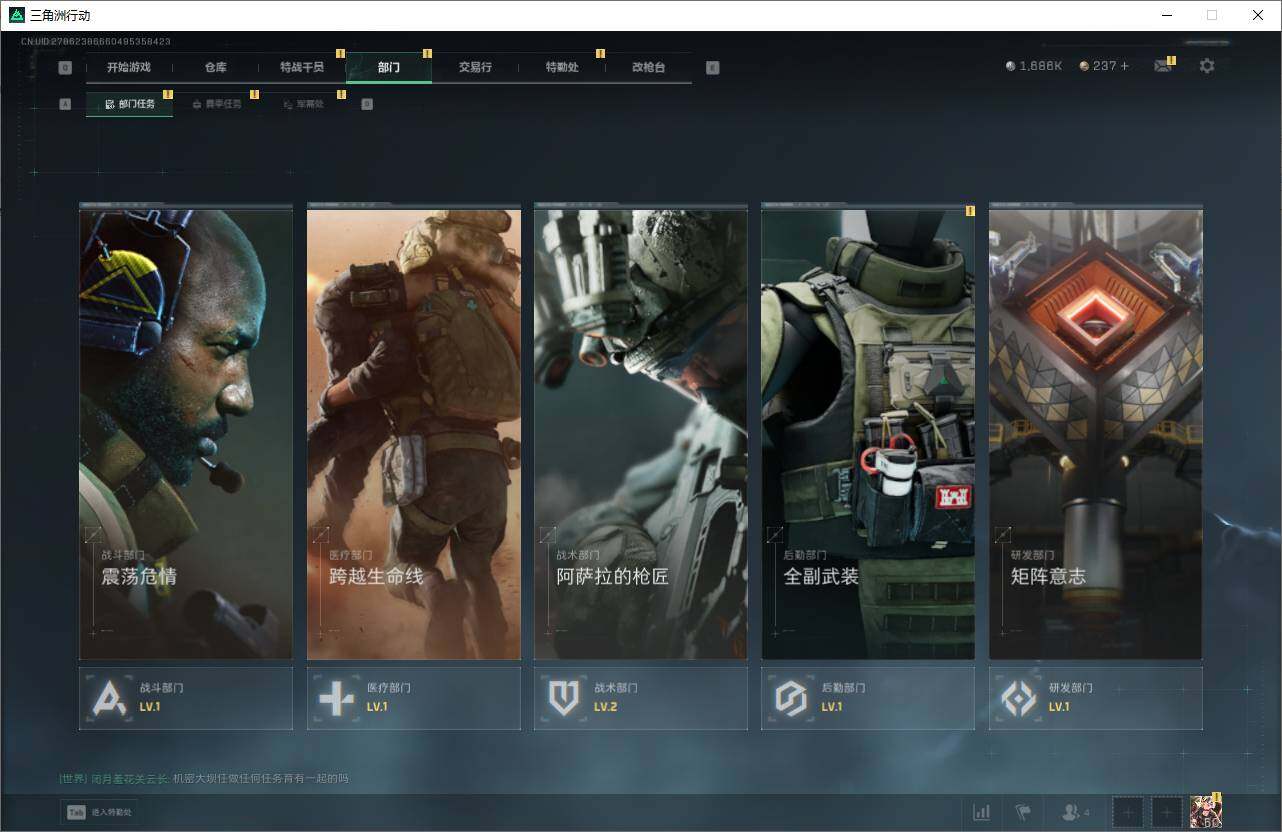This screenshot has height=832, width=1282.
Task: Switch to the 仓库 tab
Action: 215,67
